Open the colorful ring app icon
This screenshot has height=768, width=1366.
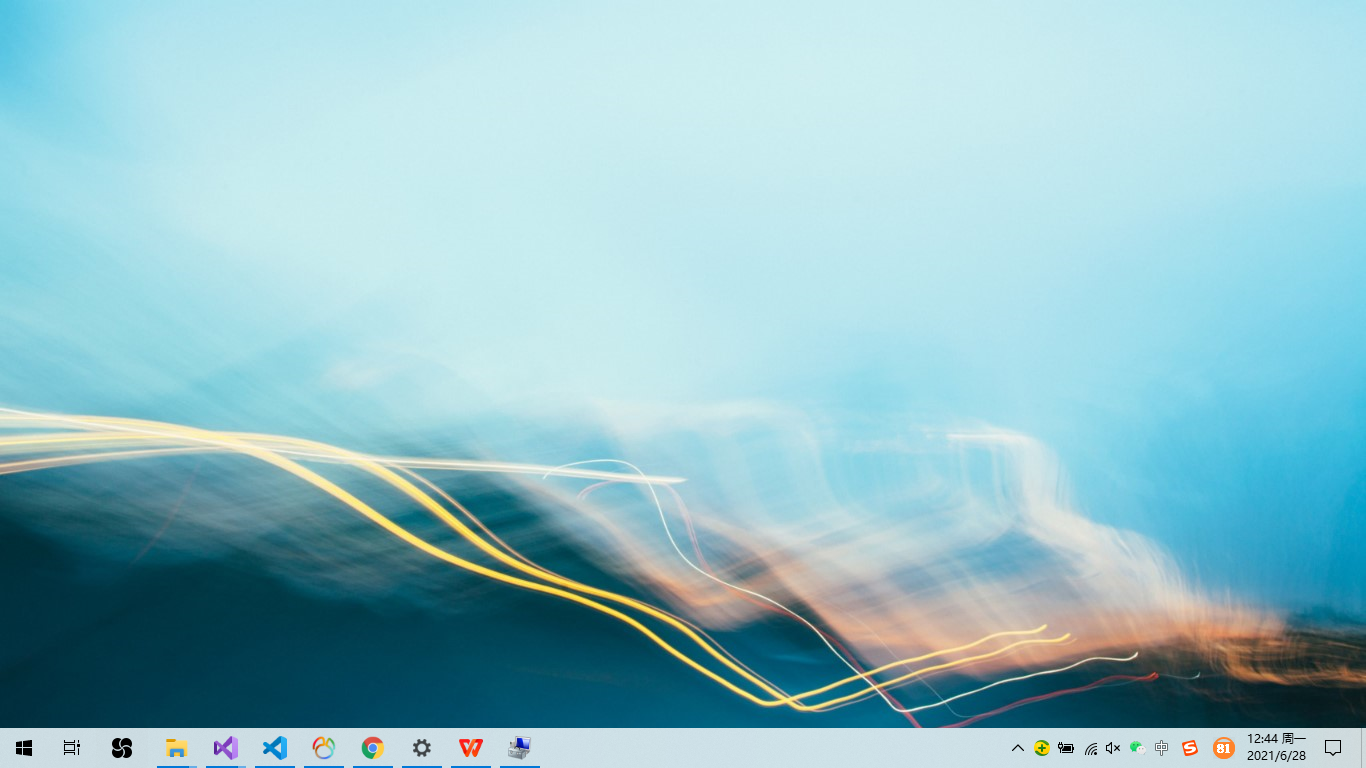tap(324, 748)
